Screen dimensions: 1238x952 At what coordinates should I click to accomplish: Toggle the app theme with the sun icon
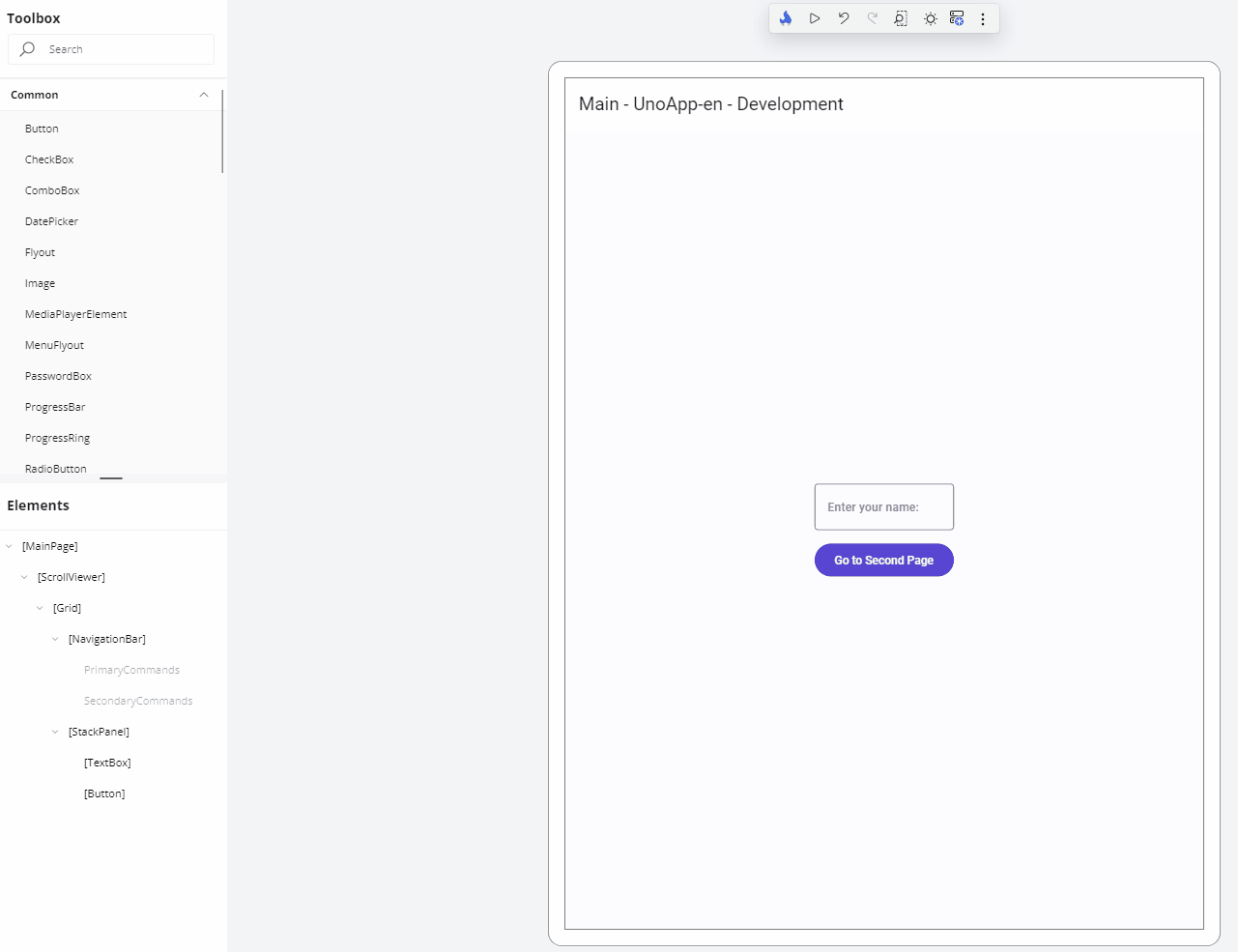click(929, 17)
